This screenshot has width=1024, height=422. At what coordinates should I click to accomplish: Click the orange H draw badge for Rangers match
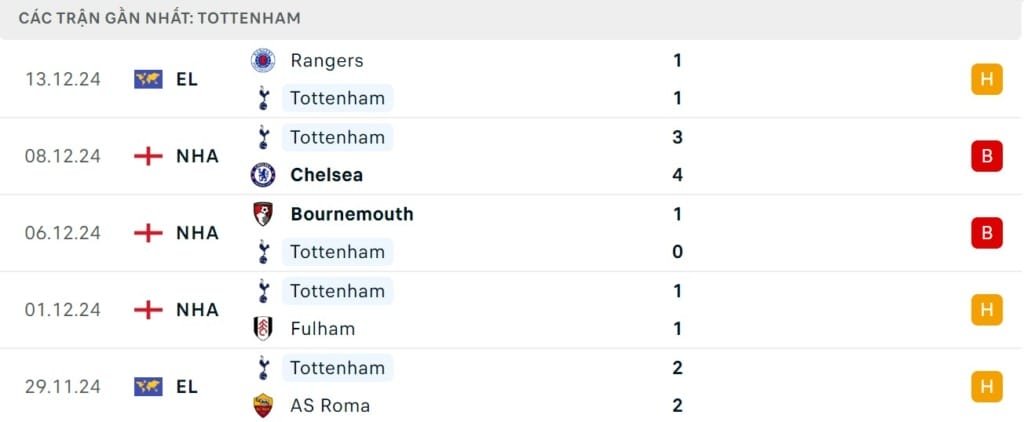(986, 79)
